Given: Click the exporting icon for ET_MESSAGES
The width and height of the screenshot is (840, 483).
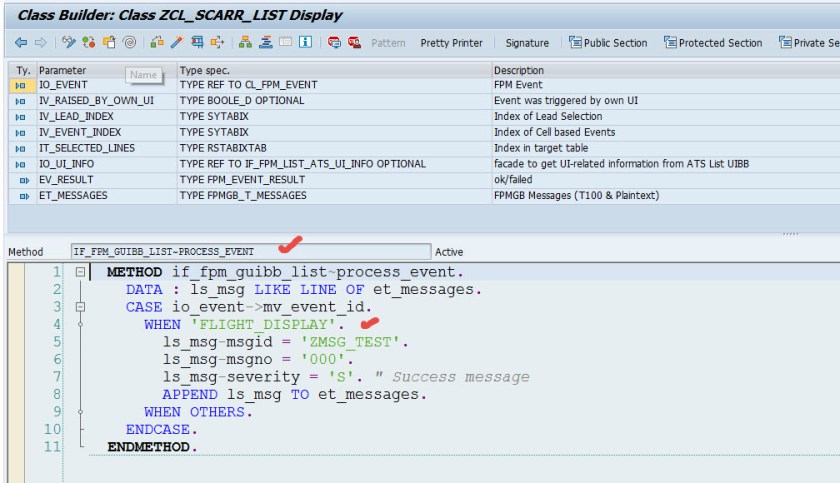Looking at the screenshot, I should pos(24,196).
